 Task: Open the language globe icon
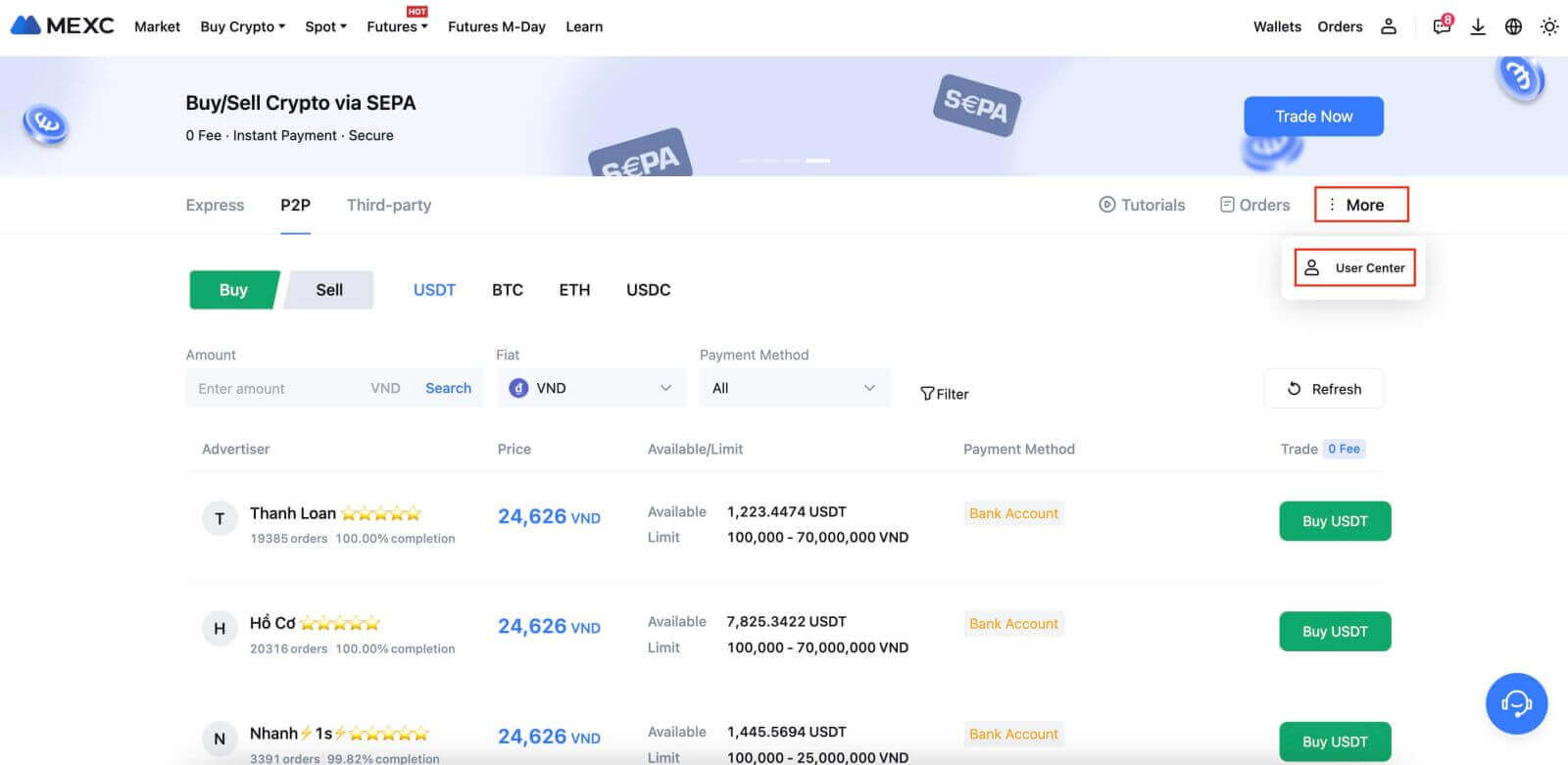pos(1513,26)
